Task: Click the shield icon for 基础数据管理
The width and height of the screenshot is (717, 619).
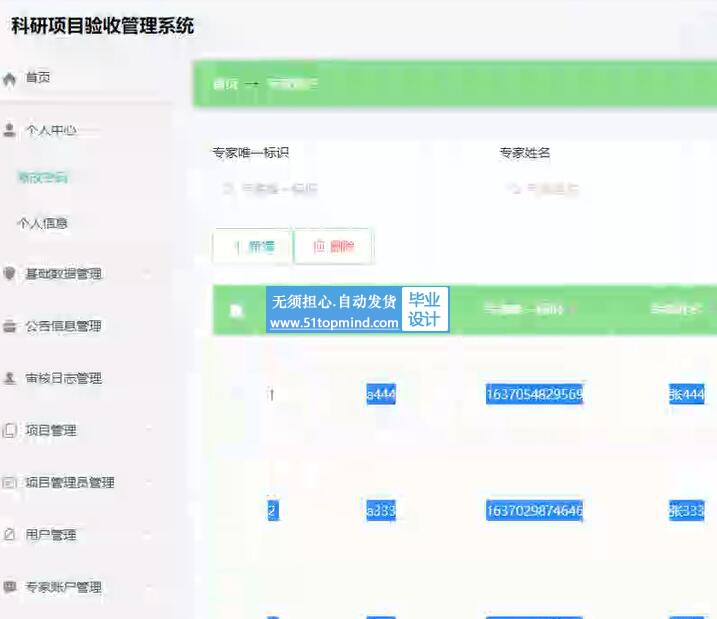Action: pos(10,274)
